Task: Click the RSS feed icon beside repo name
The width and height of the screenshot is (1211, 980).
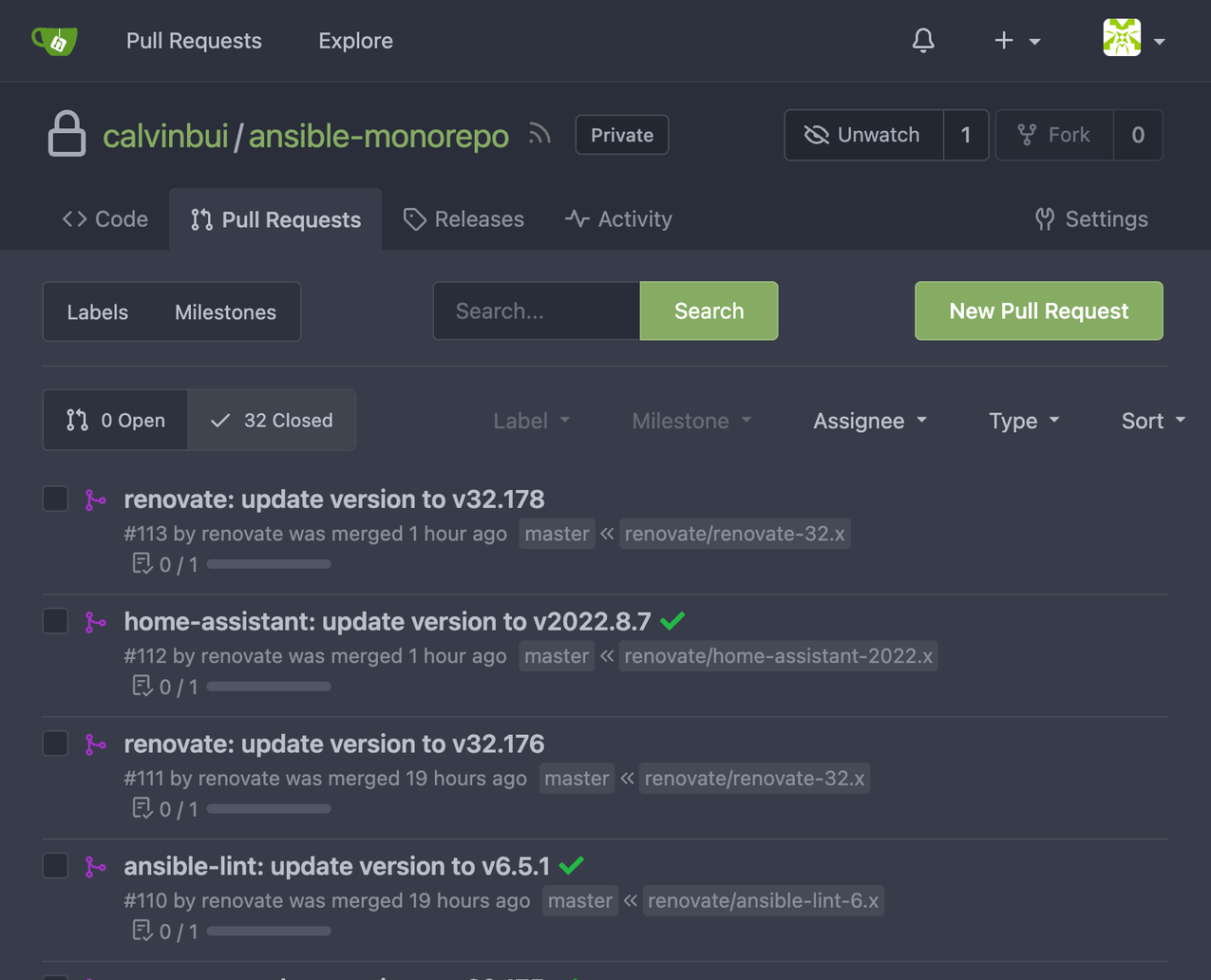Action: click(x=539, y=134)
